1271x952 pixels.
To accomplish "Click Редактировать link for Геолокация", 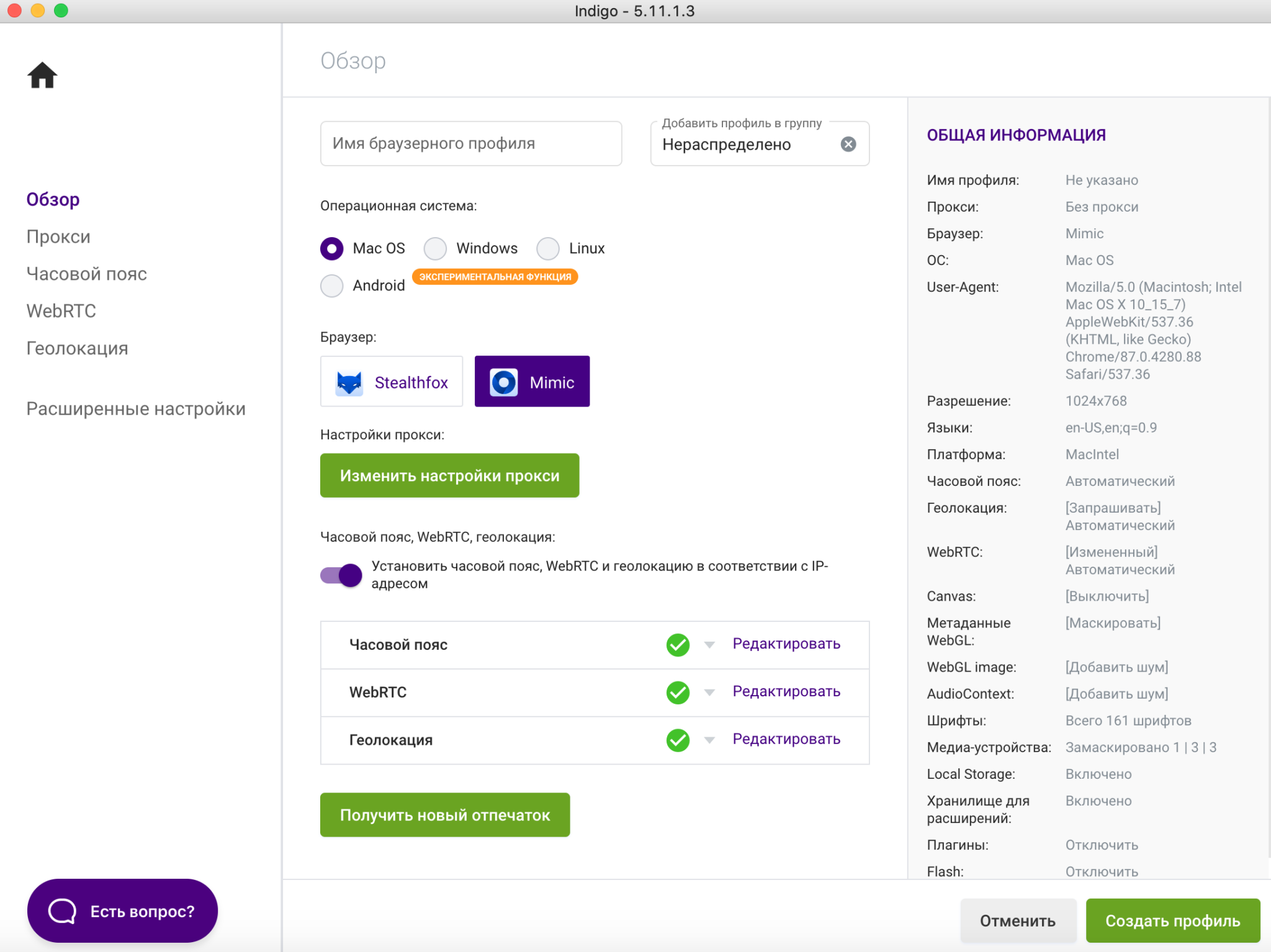I will pyautogui.click(x=786, y=739).
